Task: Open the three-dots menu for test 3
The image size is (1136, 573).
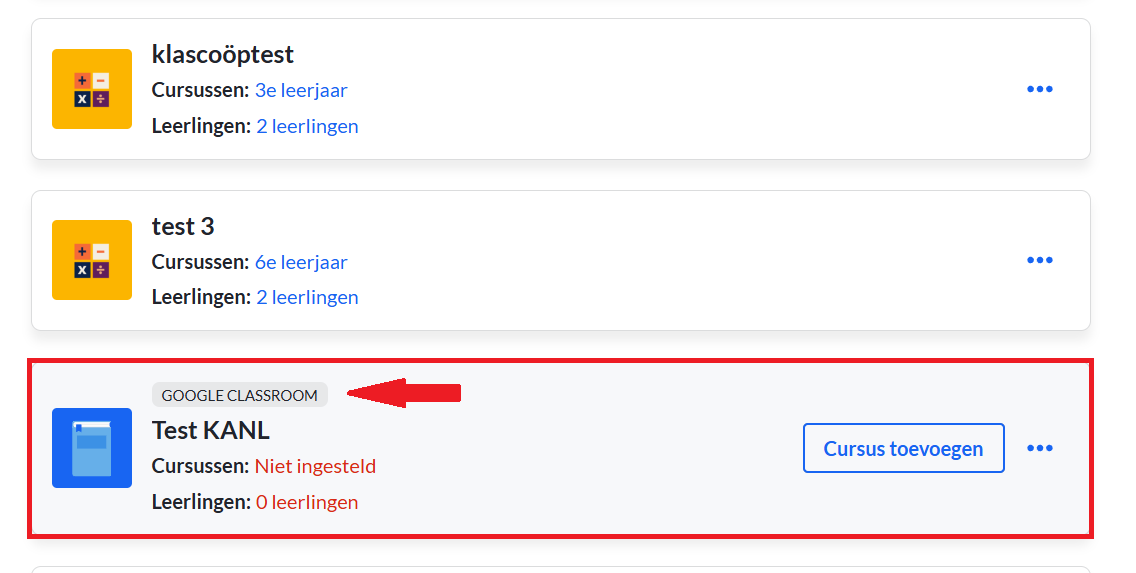Action: click(1040, 260)
